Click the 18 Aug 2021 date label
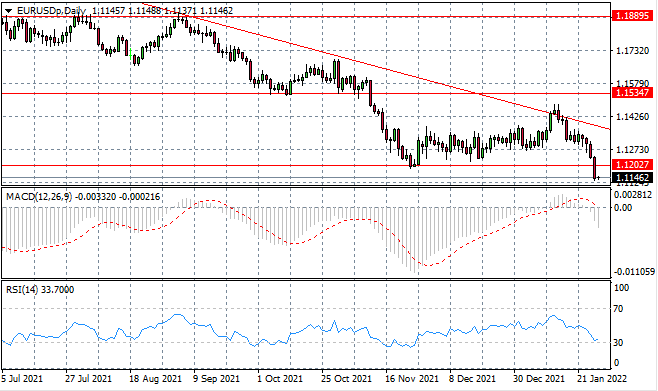This screenshot has height=391, width=658. 155,379
